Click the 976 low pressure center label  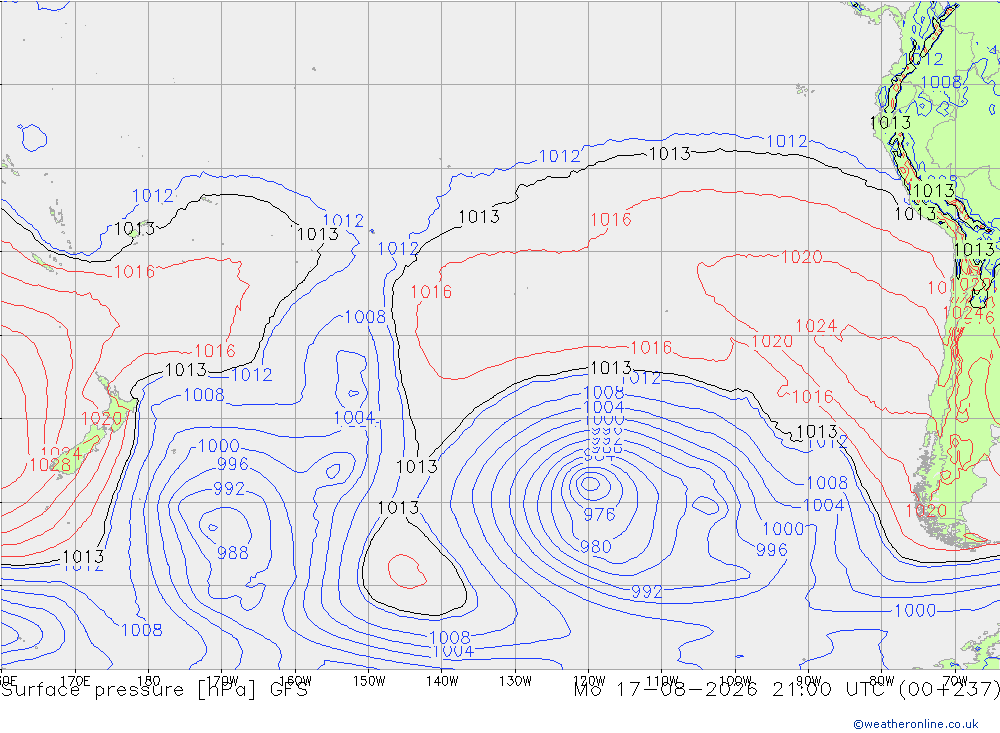click(599, 514)
